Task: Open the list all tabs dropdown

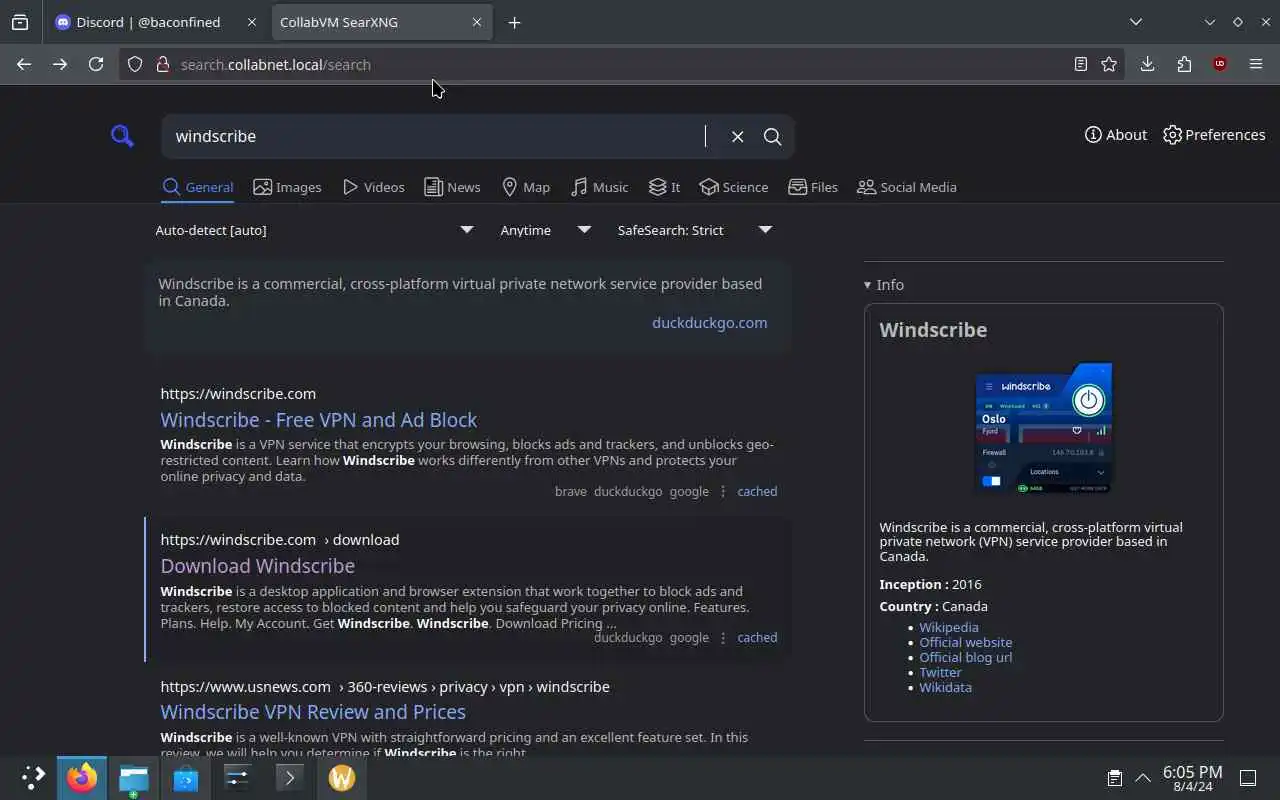Action: 1136,22
